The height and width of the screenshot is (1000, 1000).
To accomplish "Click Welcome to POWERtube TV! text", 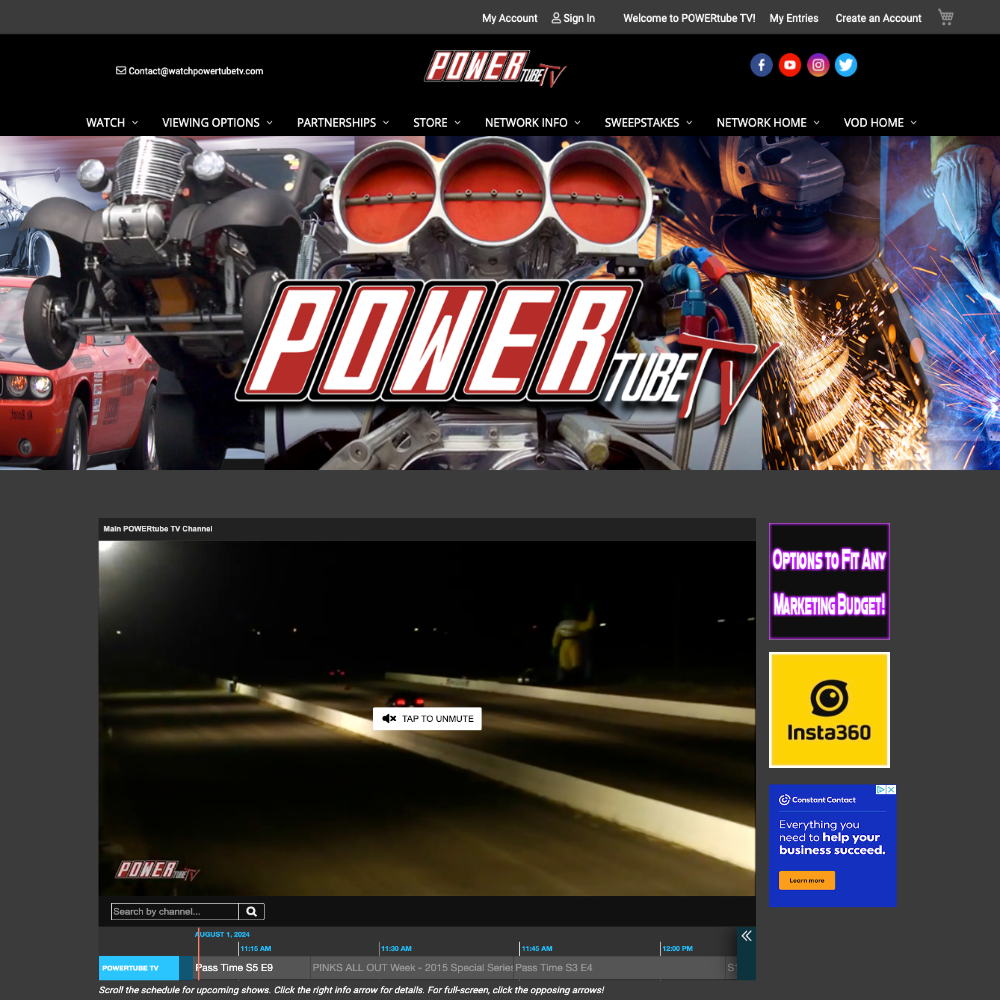I will pyautogui.click(x=689, y=18).
